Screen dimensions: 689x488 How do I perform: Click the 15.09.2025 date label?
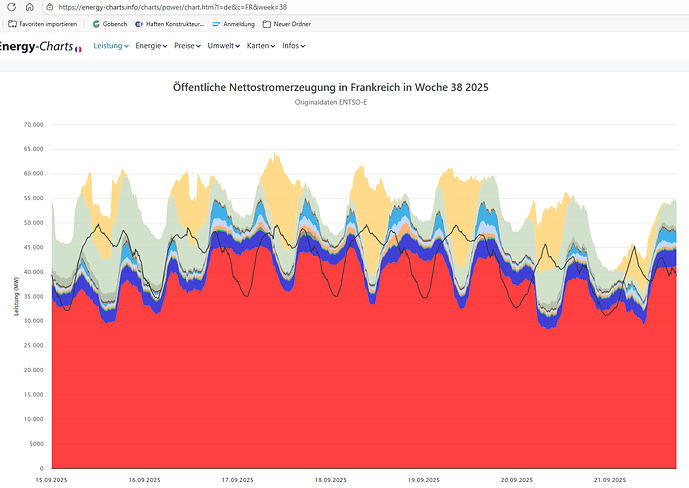(x=51, y=480)
